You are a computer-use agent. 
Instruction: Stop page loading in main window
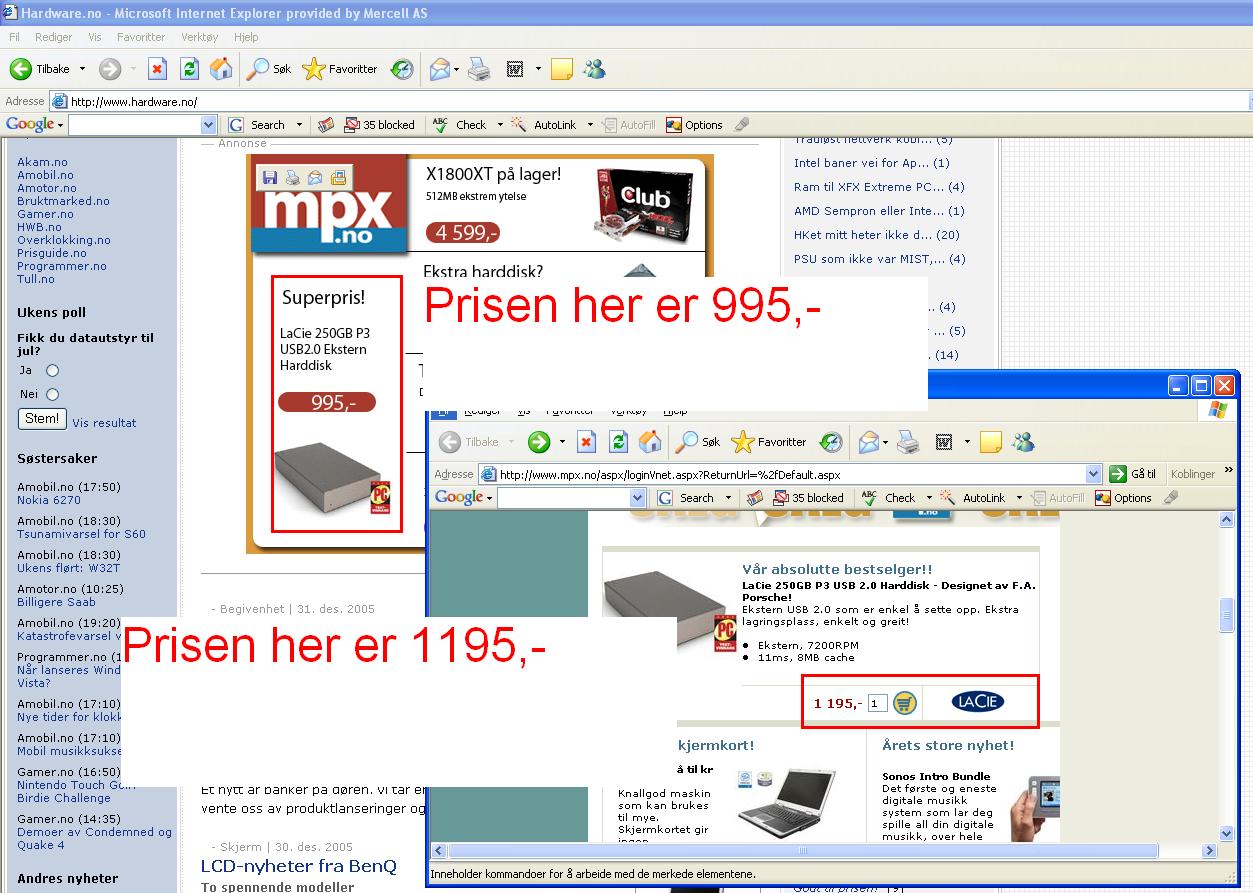pyautogui.click(x=157, y=69)
